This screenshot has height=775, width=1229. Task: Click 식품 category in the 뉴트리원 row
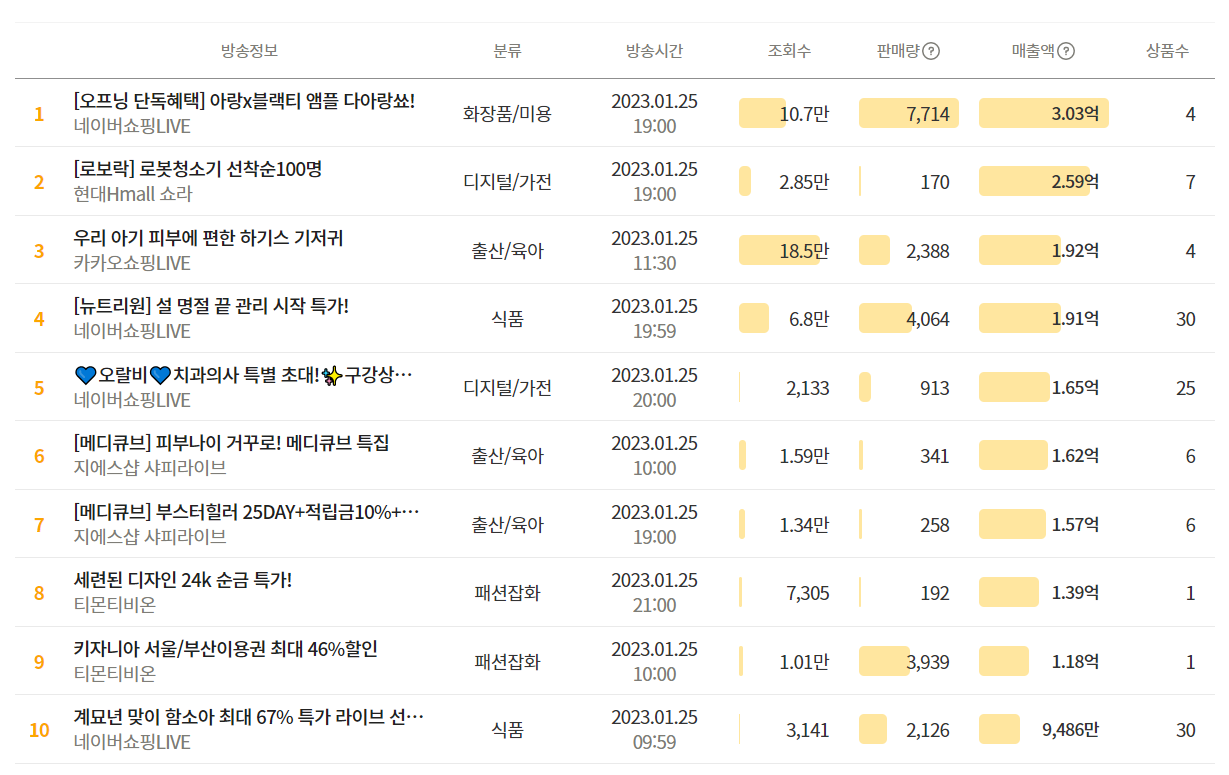click(507, 319)
